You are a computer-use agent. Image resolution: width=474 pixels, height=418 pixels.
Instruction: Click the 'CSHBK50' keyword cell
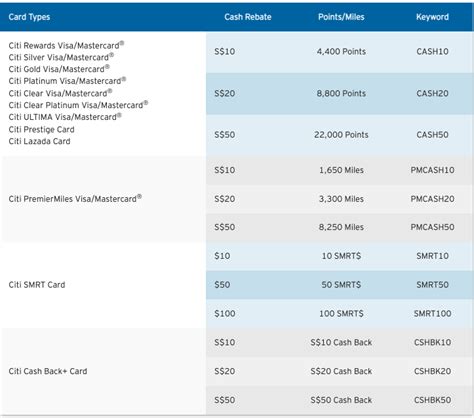pyautogui.click(x=432, y=400)
